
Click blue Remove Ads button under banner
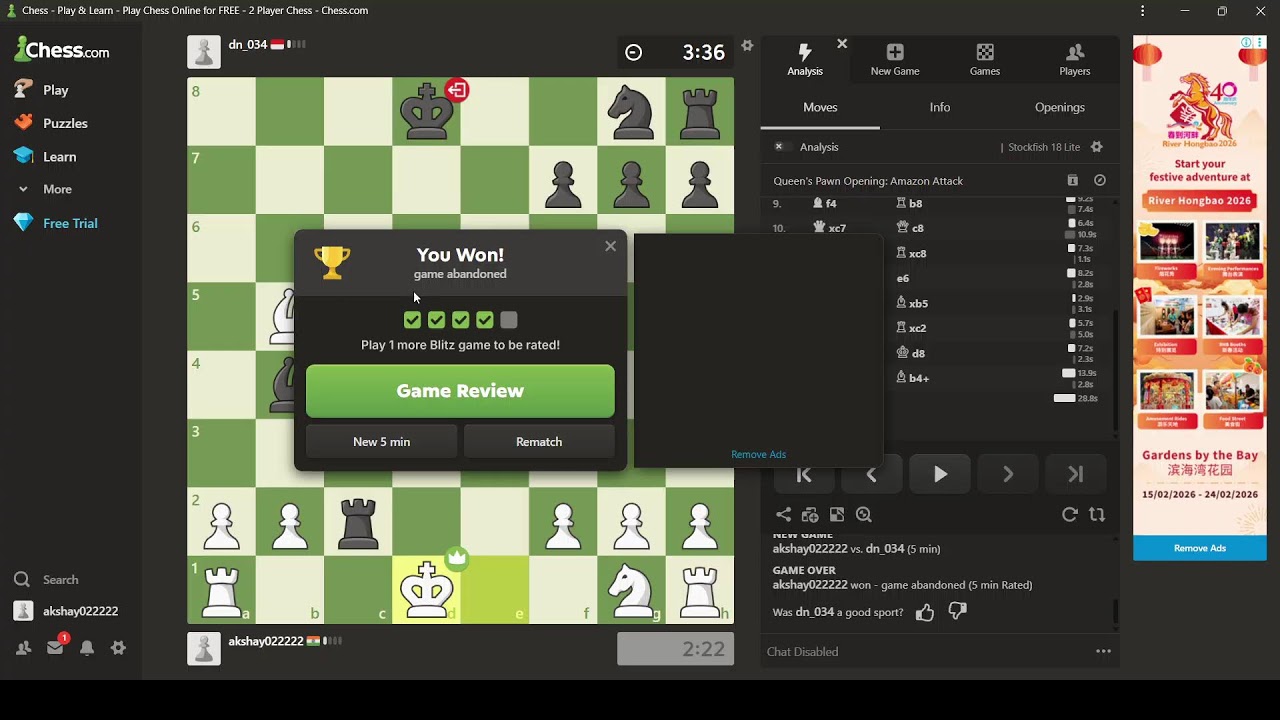click(1200, 548)
